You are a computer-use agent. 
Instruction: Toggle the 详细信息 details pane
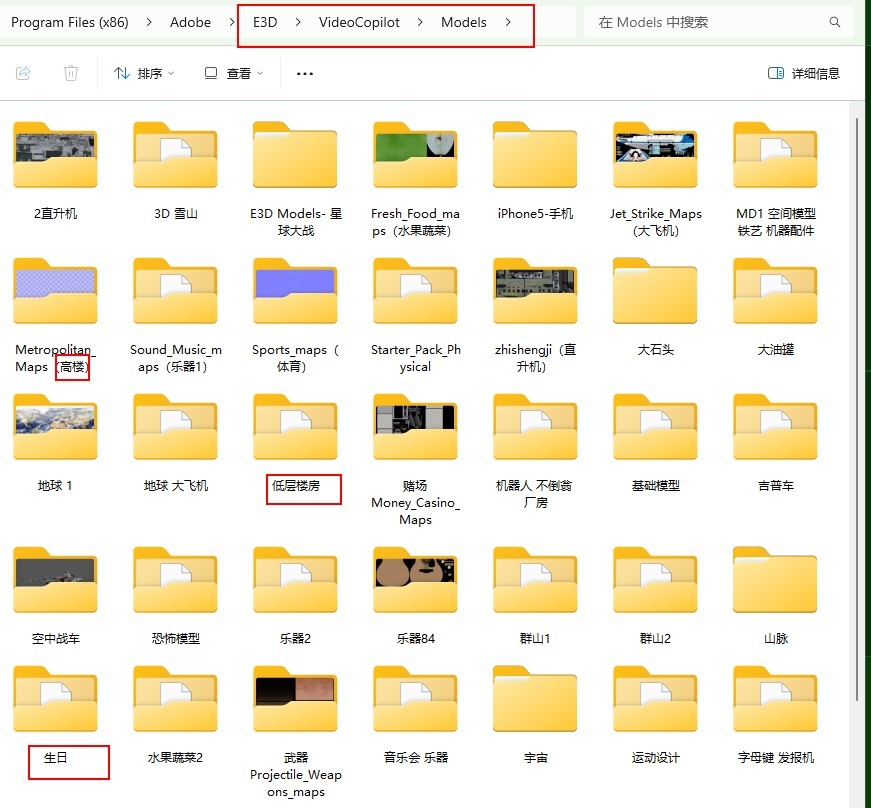[x=803, y=73]
